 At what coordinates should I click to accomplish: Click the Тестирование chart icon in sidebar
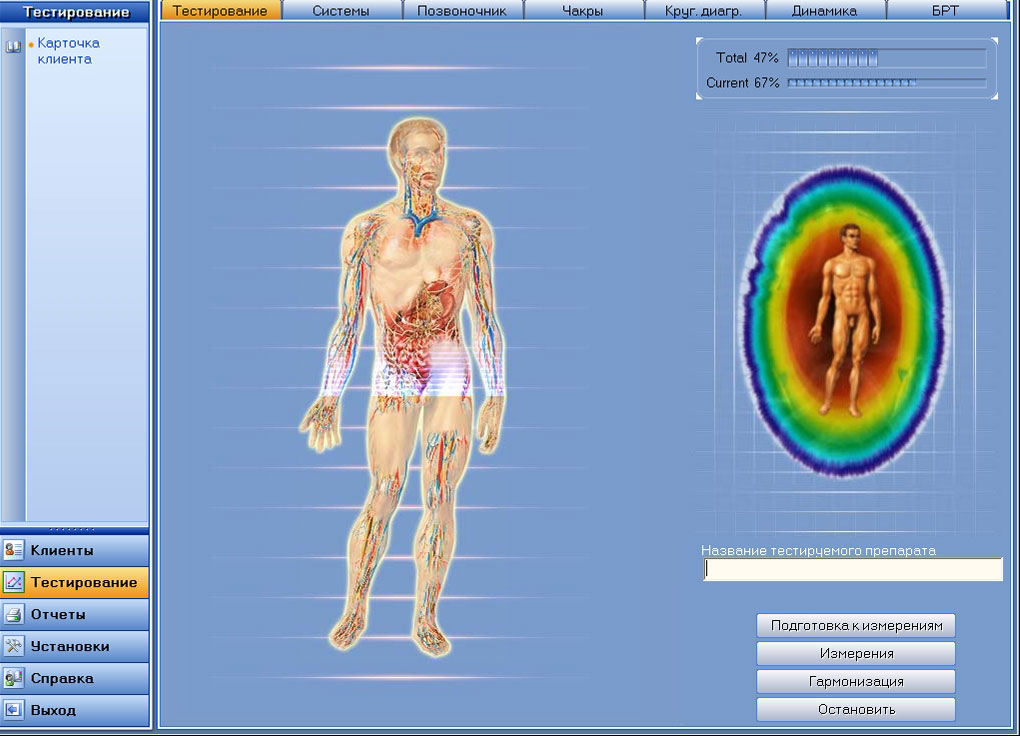click(13, 582)
